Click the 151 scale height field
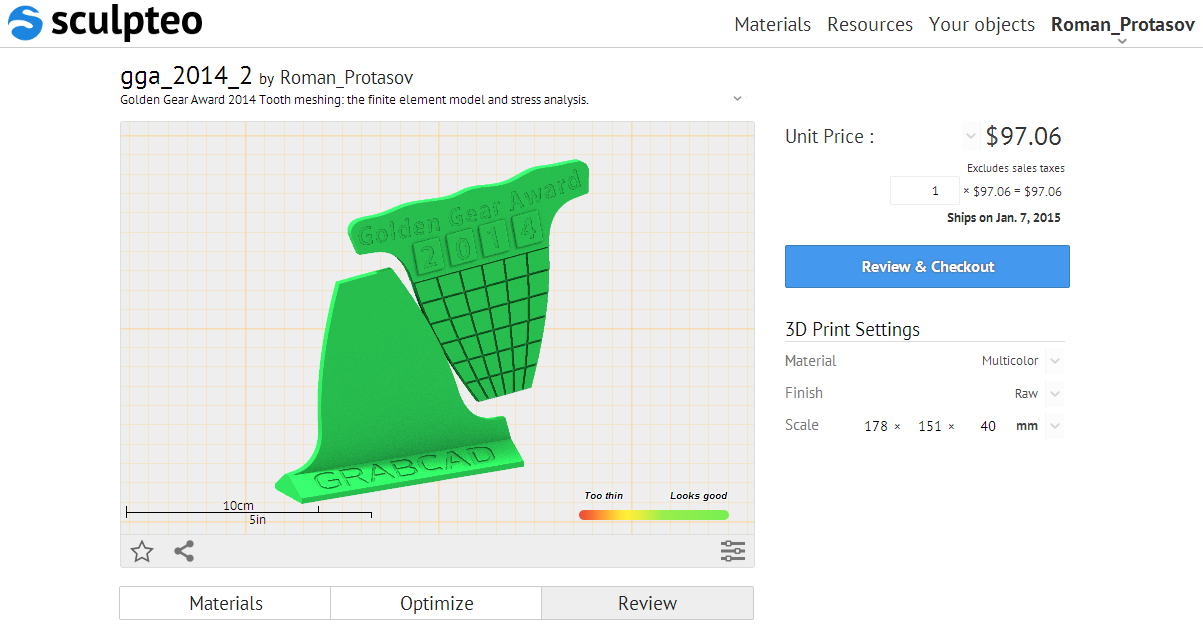1203x629 pixels. (x=930, y=426)
